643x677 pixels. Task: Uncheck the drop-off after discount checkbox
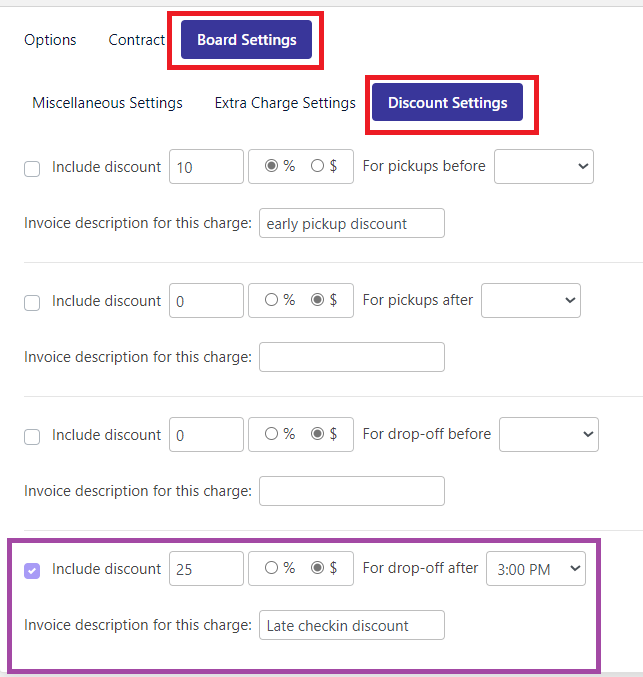(x=32, y=571)
